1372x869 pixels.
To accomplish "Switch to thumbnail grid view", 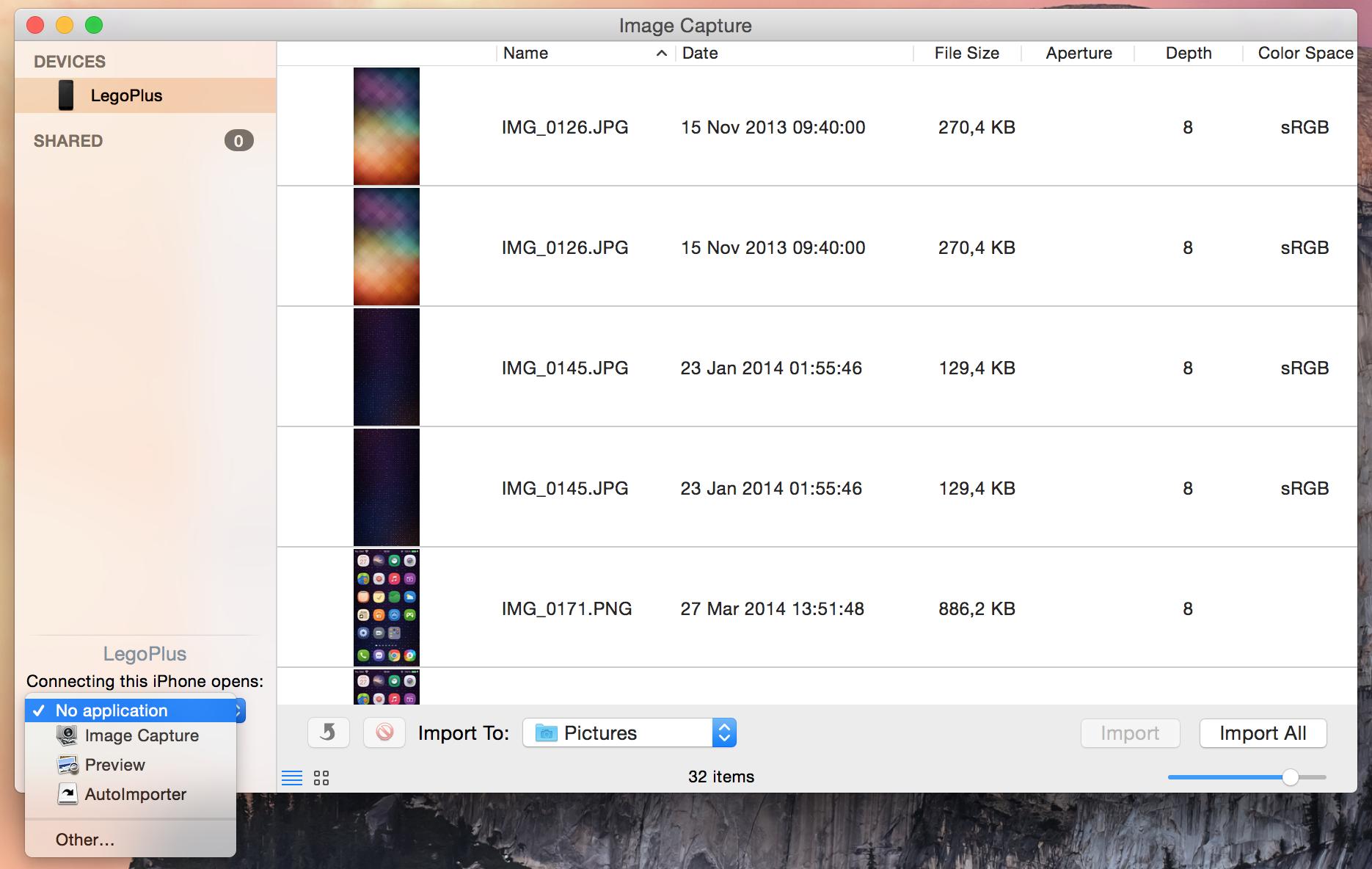I will [320, 777].
